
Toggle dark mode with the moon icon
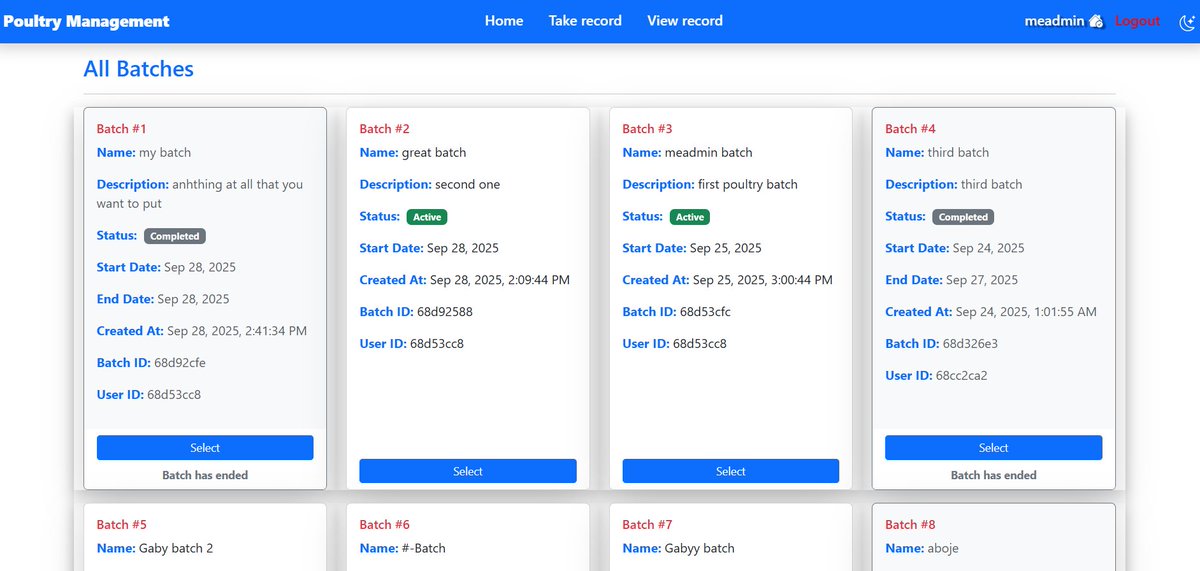(x=1187, y=21)
